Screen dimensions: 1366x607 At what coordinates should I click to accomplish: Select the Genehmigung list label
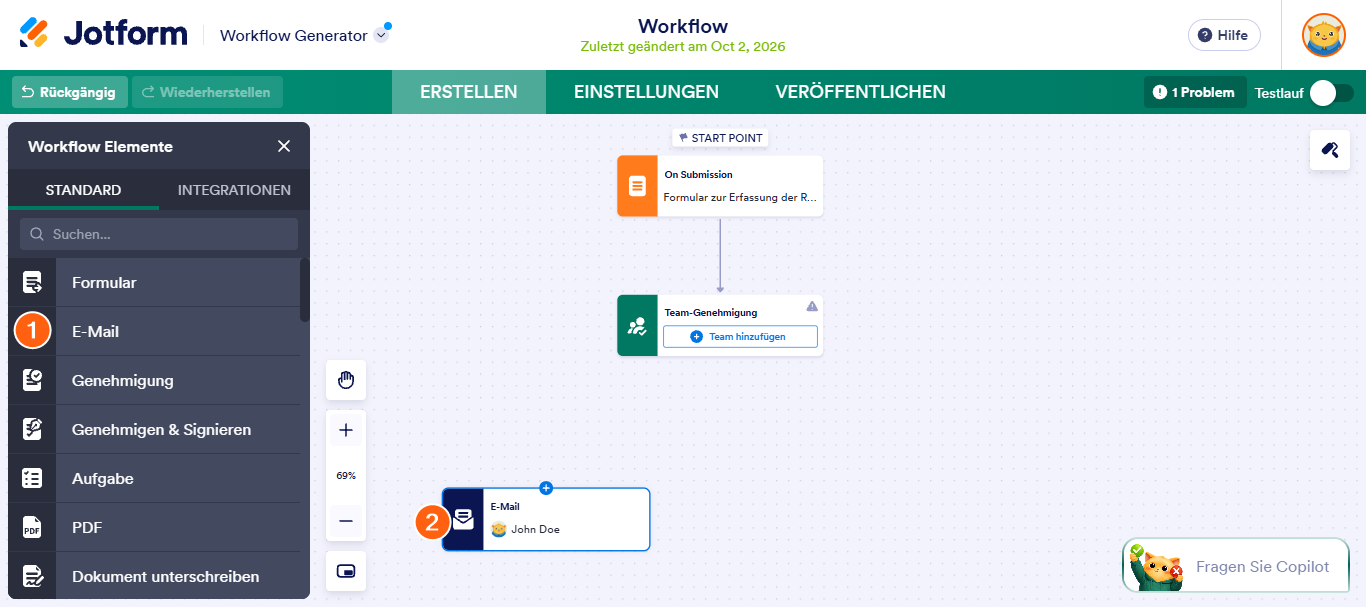point(123,380)
